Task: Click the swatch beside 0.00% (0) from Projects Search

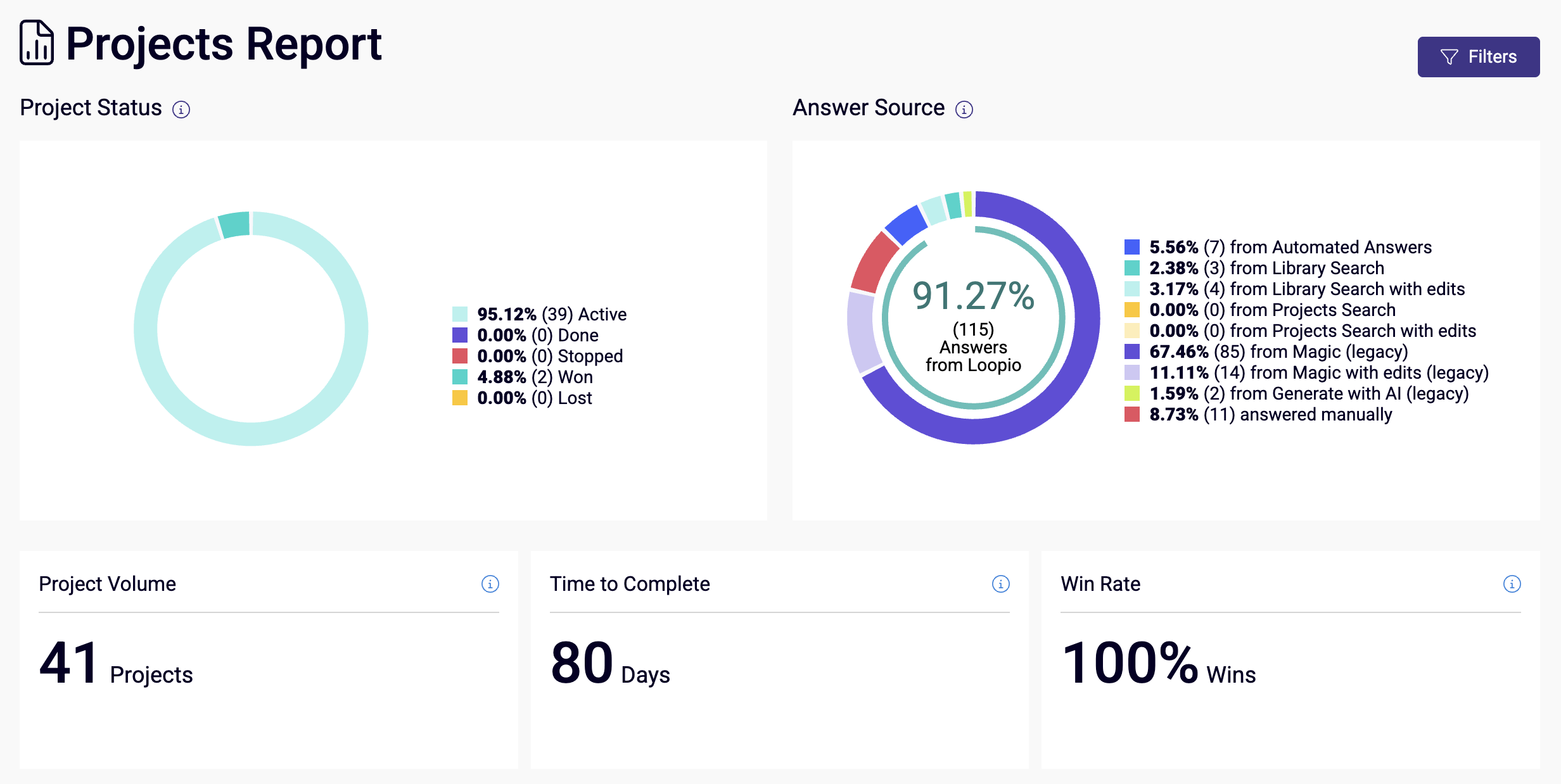Action: (1132, 310)
